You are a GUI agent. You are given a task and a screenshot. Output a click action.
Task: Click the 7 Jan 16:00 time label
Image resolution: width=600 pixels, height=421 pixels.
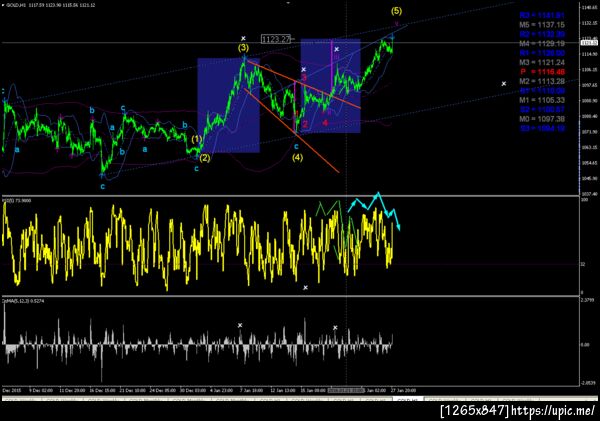(251, 390)
